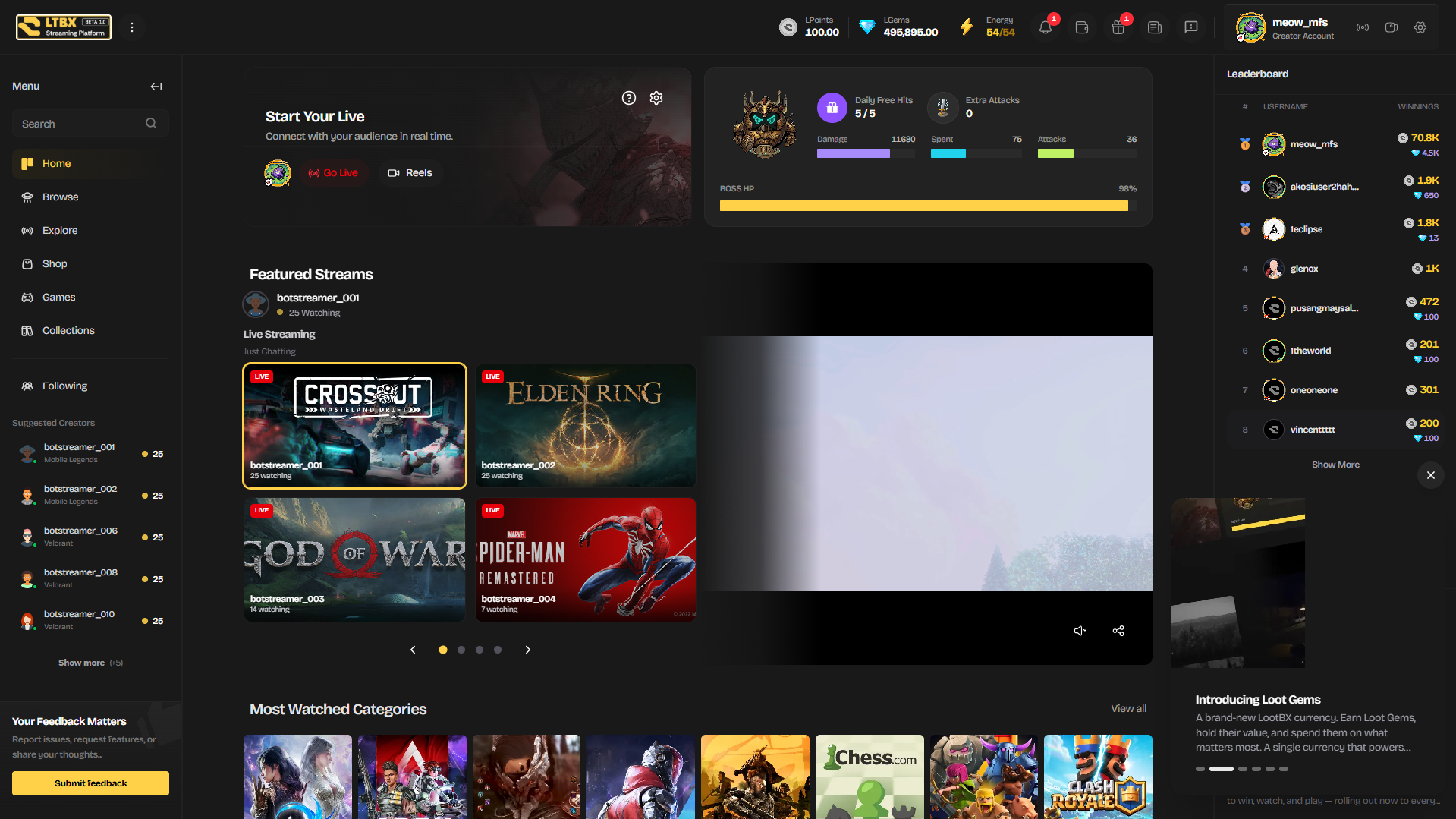Close the Loot Gems announcement popup

click(1431, 475)
